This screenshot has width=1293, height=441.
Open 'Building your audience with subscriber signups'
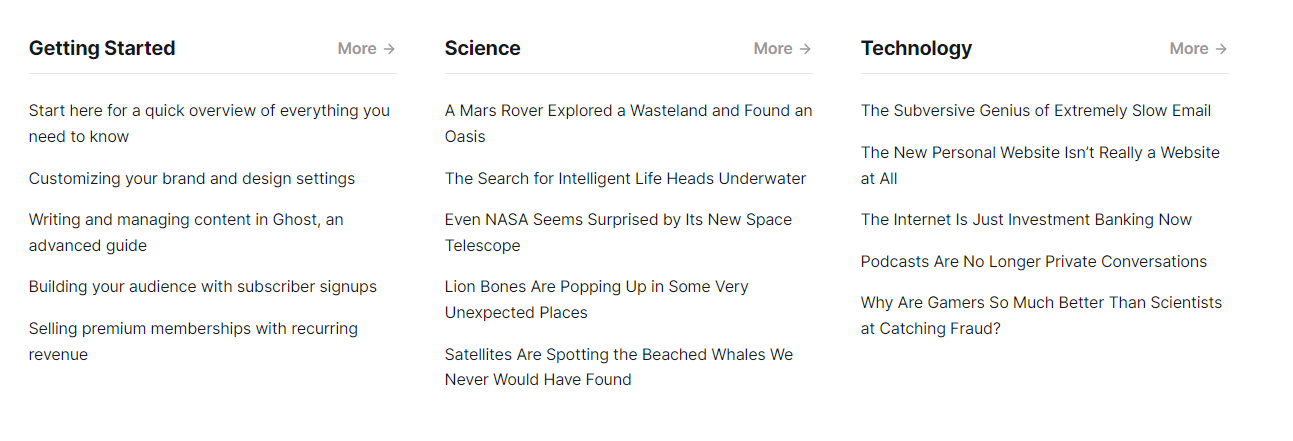[203, 287]
